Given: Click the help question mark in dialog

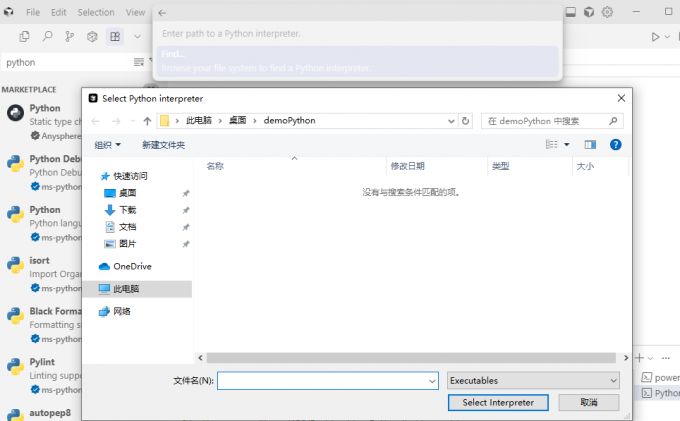Looking at the screenshot, I should tap(616, 145).
